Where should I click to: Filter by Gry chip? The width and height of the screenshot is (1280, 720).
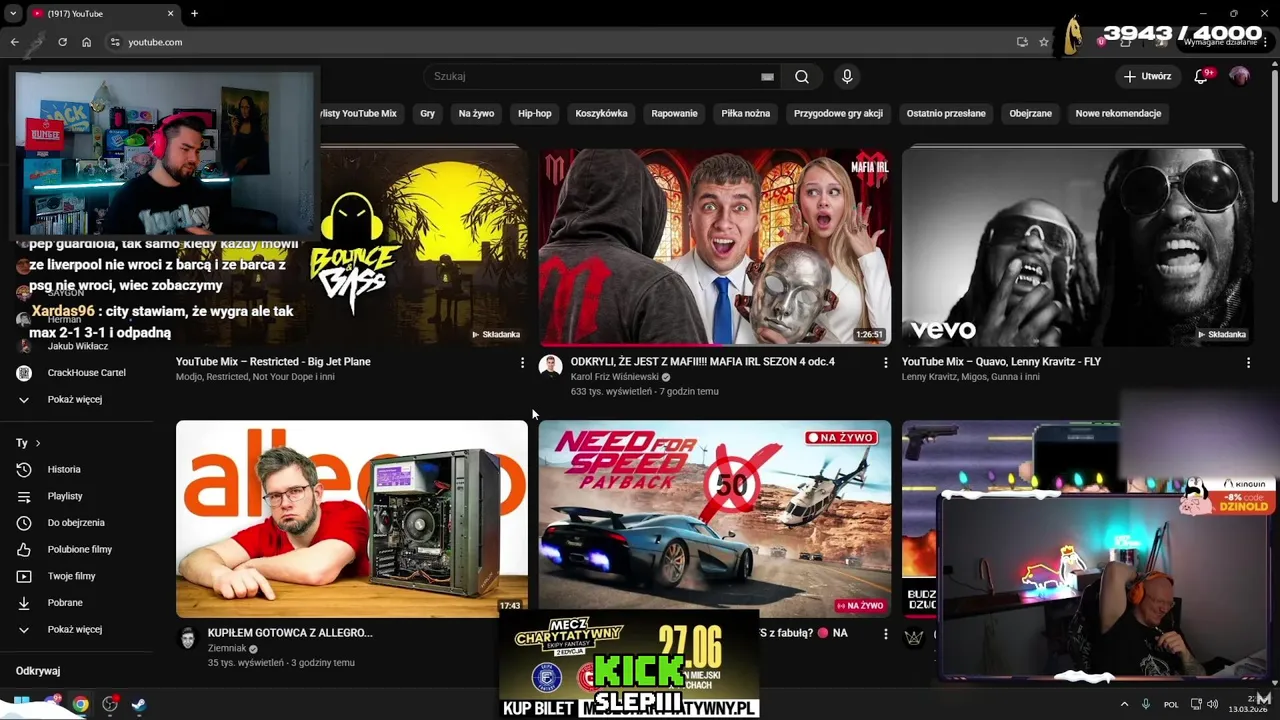[427, 114]
